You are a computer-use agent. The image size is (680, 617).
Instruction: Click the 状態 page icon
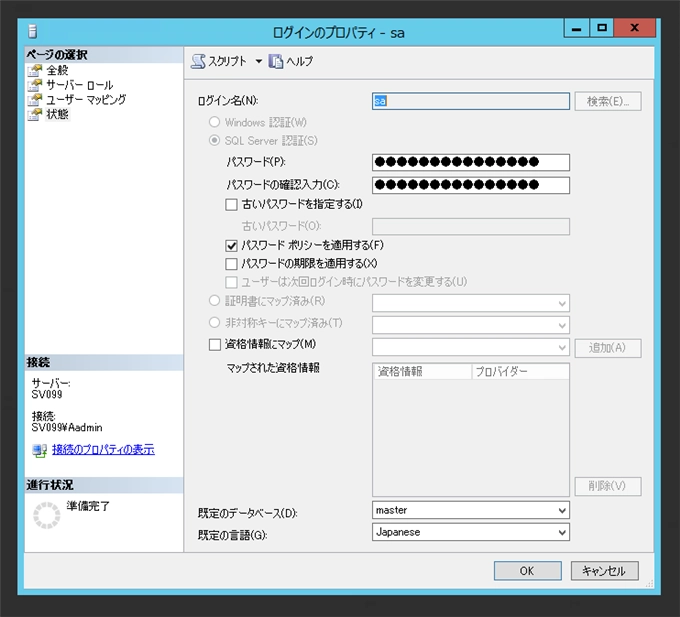pos(35,114)
